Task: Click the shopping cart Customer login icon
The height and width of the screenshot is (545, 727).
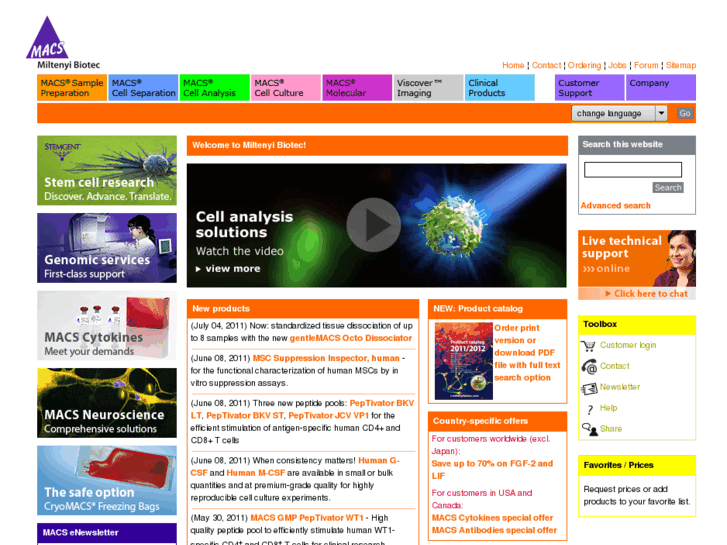Action: pos(588,346)
